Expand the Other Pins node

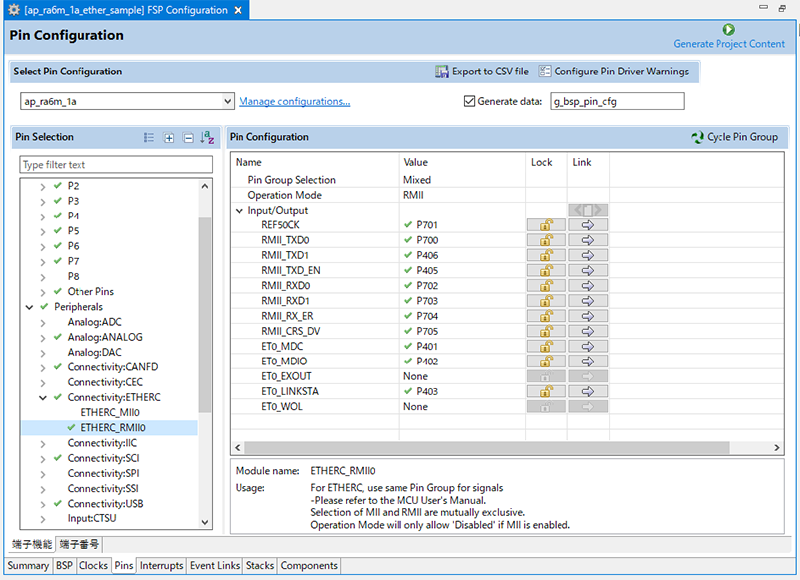[43, 292]
